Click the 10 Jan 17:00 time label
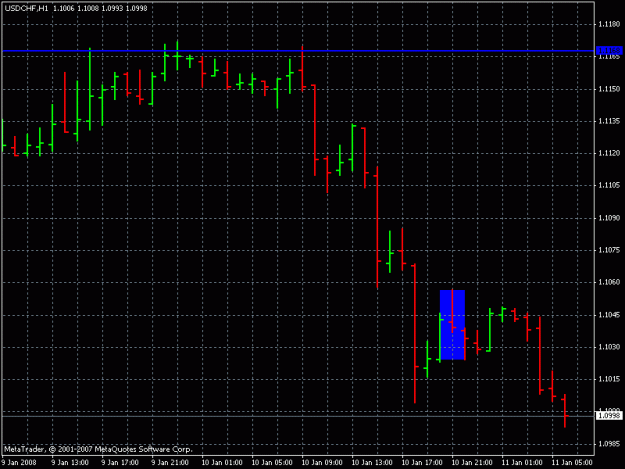 point(422,463)
